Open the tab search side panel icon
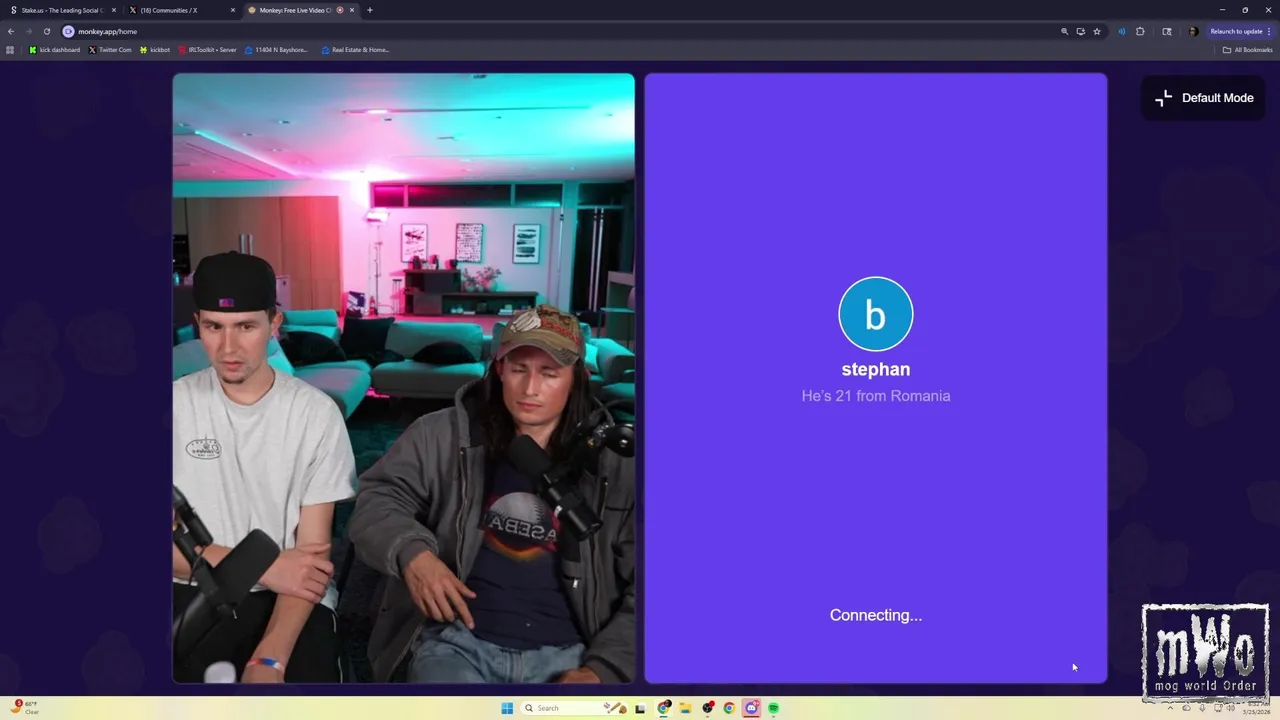The height and width of the screenshot is (720, 1280). pyautogui.click(x=1166, y=31)
